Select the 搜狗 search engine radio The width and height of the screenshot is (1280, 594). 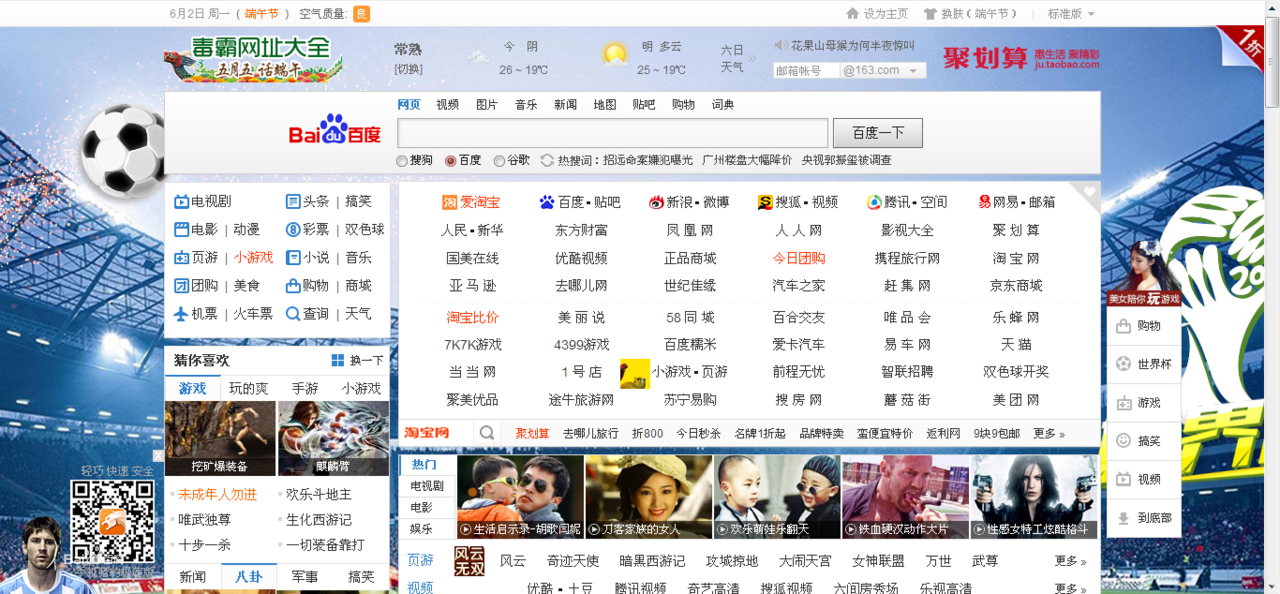click(x=402, y=160)
